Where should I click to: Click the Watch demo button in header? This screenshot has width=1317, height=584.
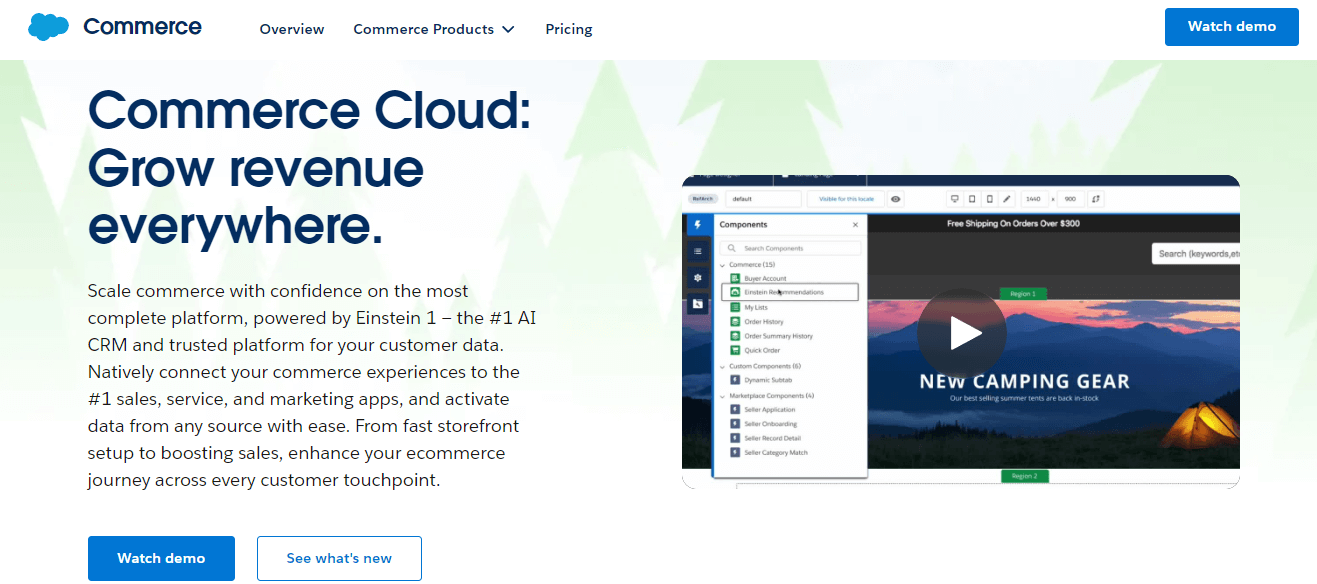tap(1232, 27)
